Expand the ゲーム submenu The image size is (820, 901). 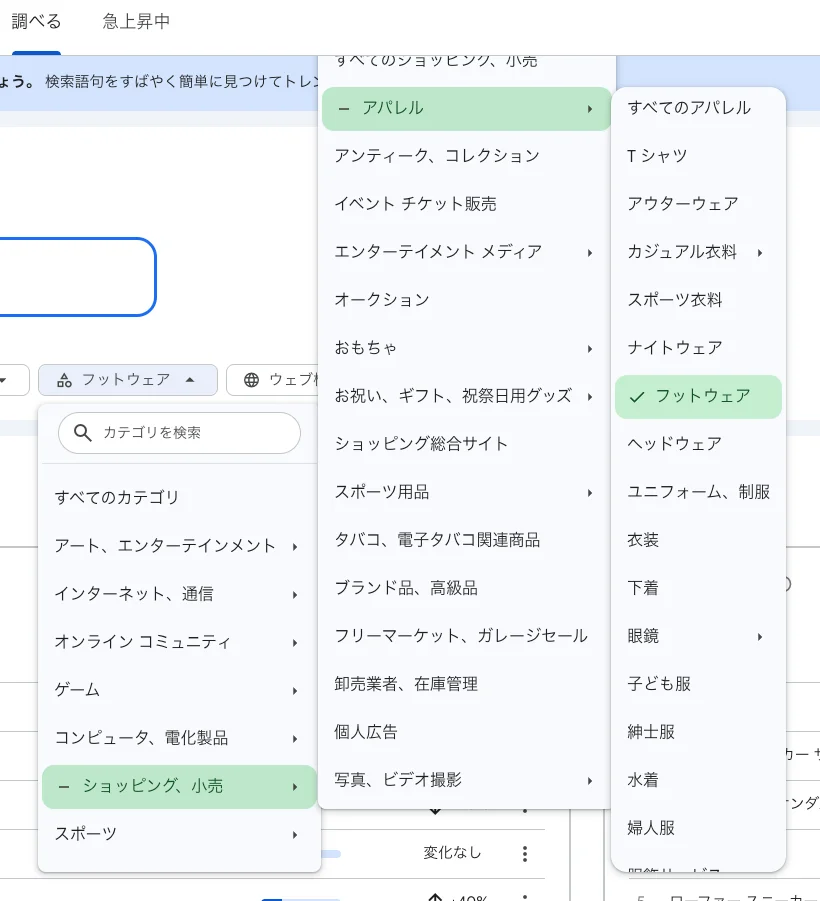179,690
